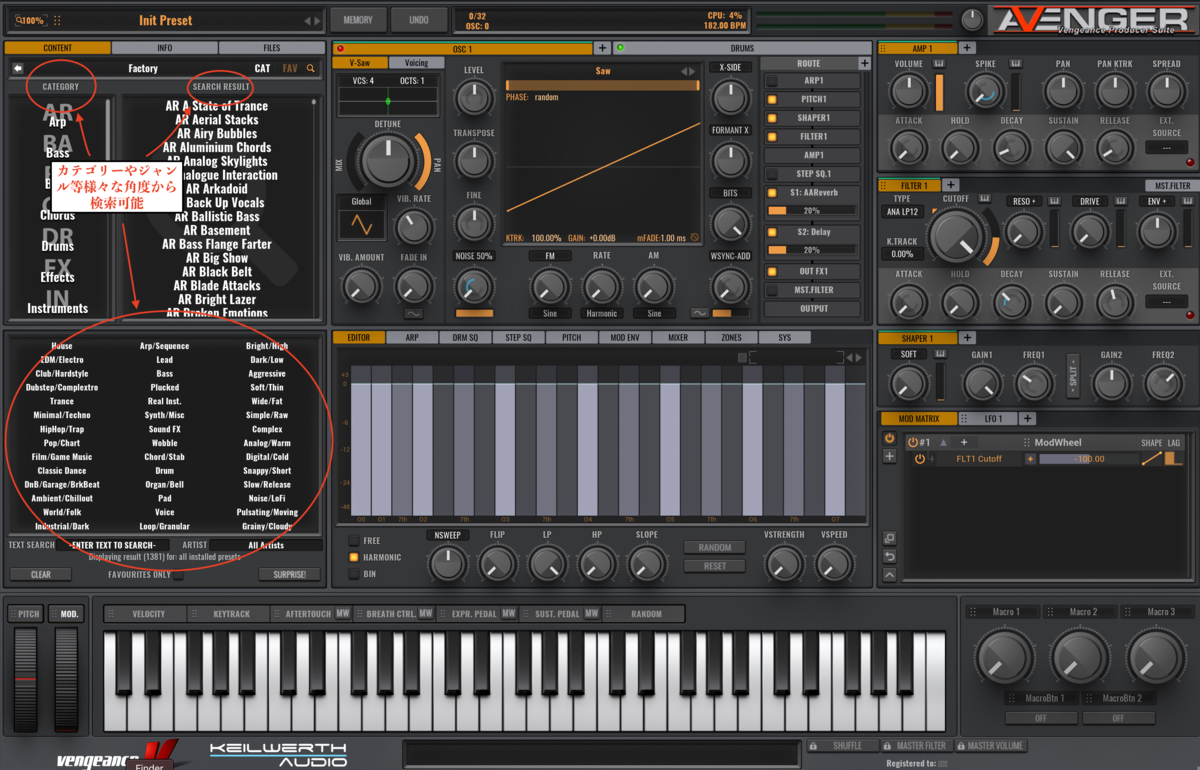Viewport: 1200px width, 770px height.
Task: Open the AMP EXT. SOURCE dropdown
Action: point(1167,147)
